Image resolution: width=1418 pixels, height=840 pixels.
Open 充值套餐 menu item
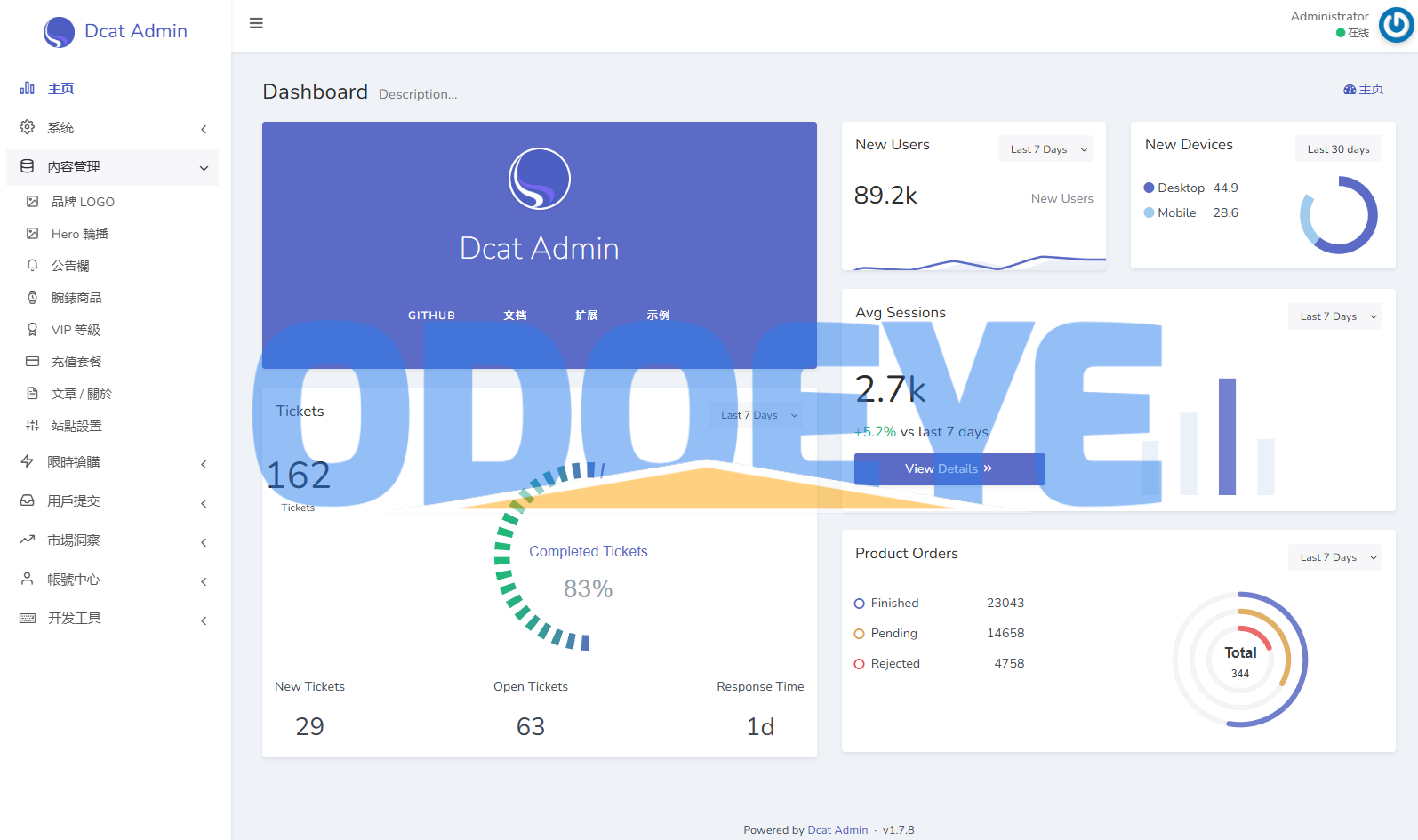(x=112, y=362)
